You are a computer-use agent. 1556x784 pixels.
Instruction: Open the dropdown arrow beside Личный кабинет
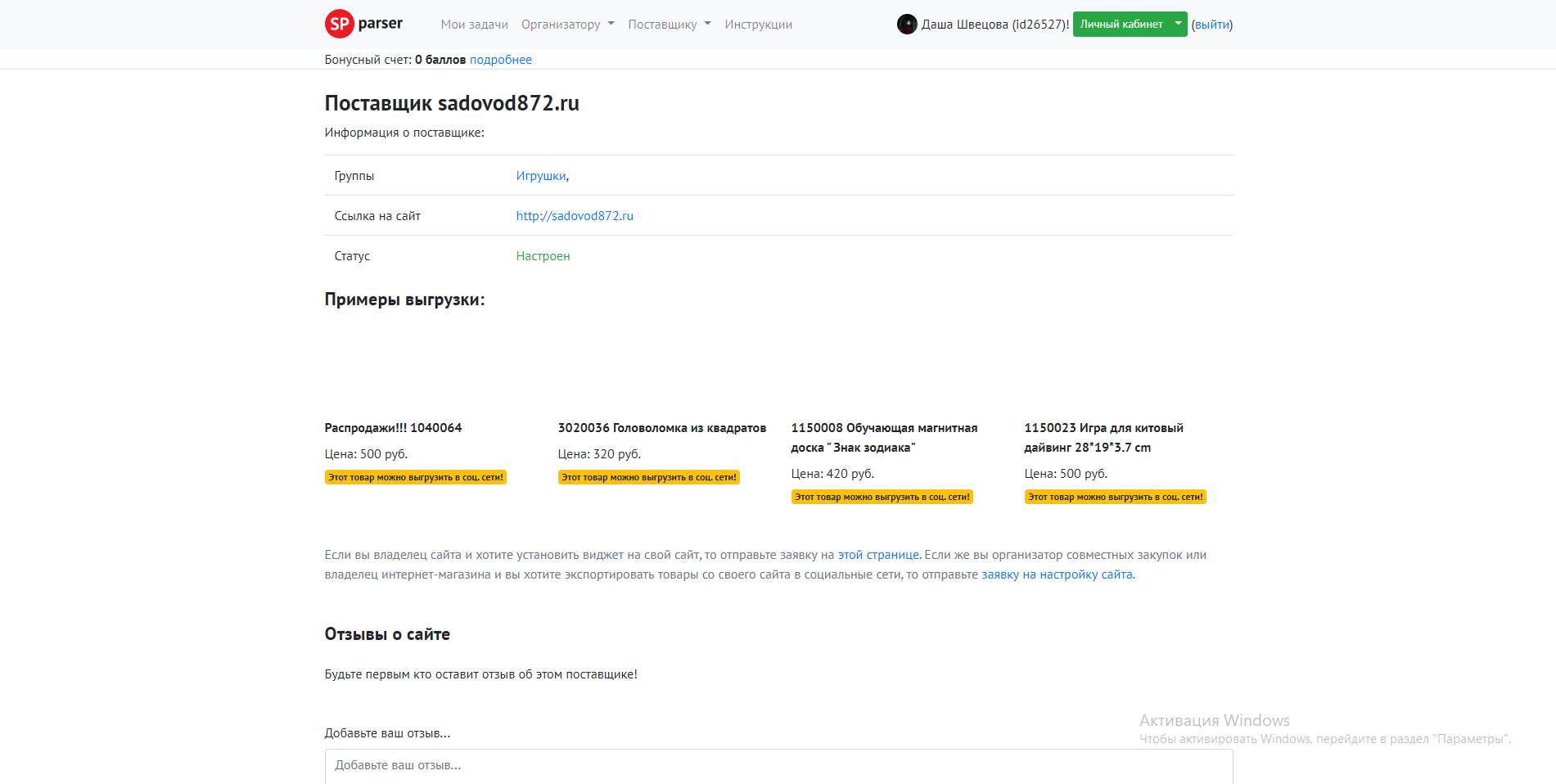pos(1179,25)
